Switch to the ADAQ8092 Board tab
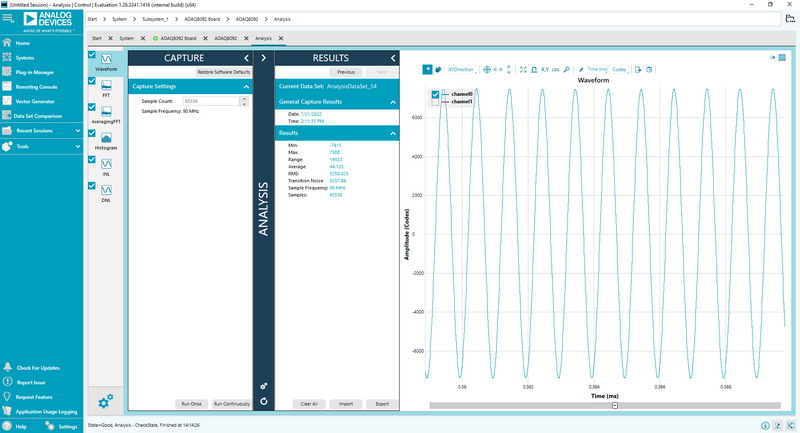800x433 pixels. 180,38
